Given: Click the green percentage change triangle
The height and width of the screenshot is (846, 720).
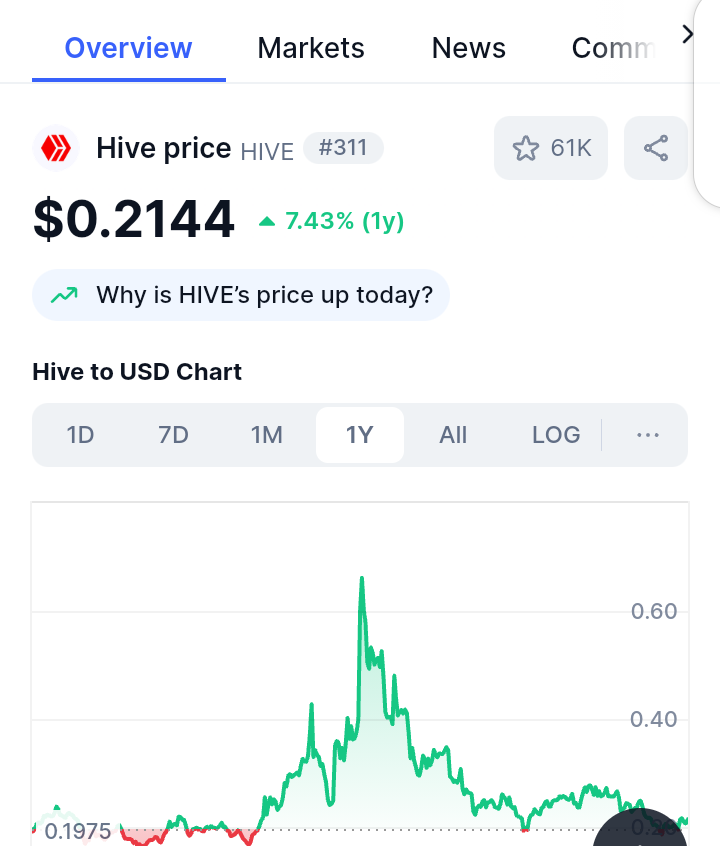Looking at the screenshot, I should (267, 222).
